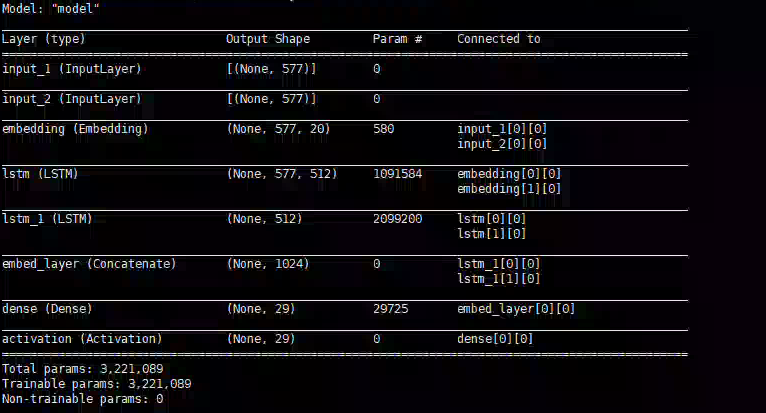
Task: Click the input_2 (InputLayer) row label
Action: (72, 99)
